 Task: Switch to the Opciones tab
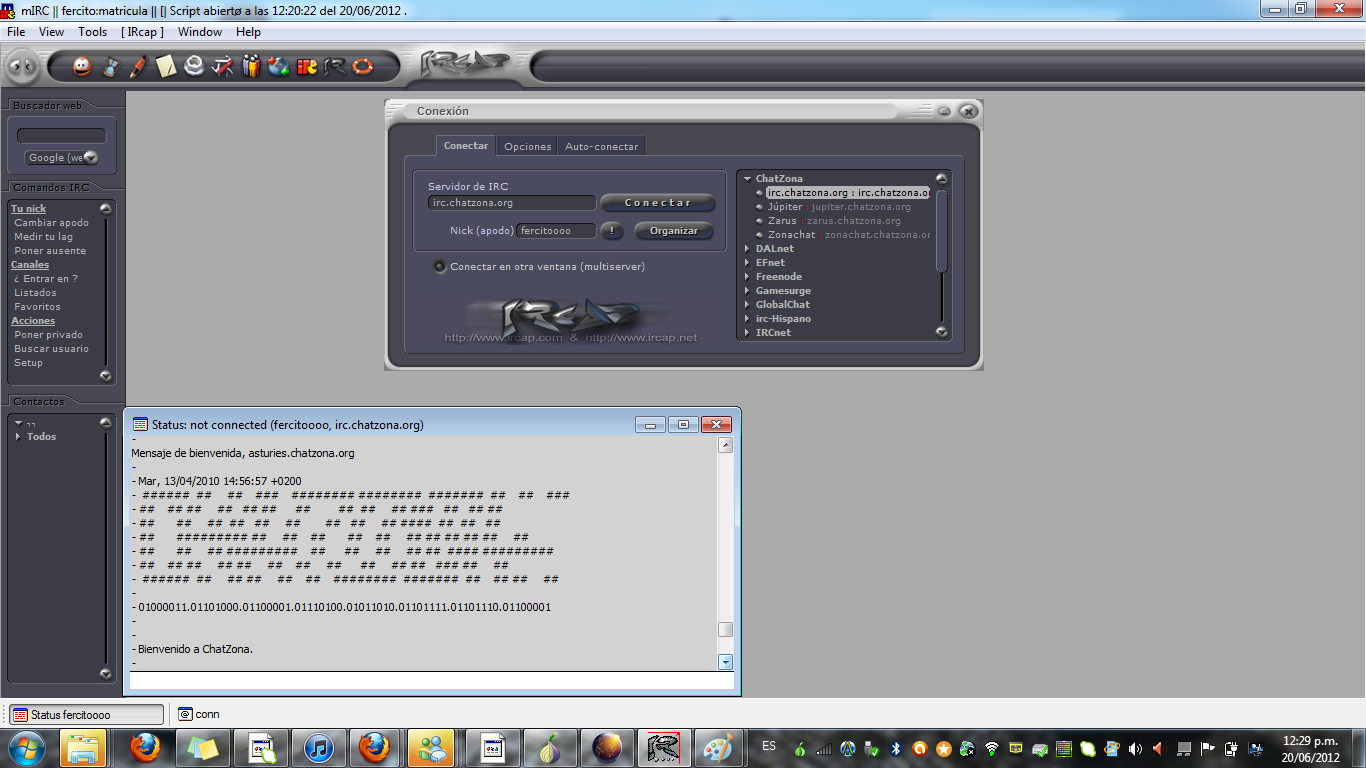coord(527,146)
